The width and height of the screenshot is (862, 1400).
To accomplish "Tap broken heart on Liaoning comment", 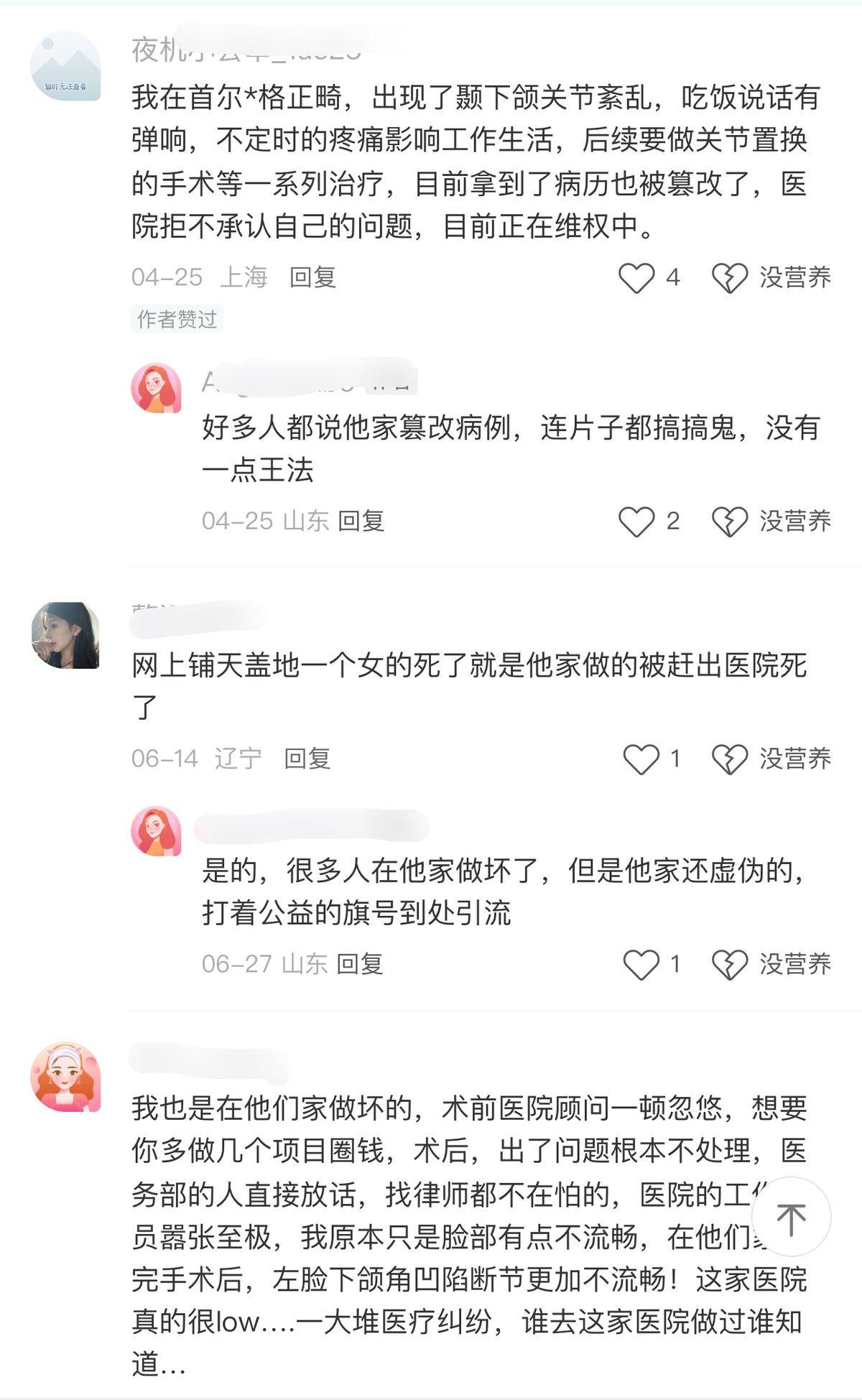I will [730, 759].
